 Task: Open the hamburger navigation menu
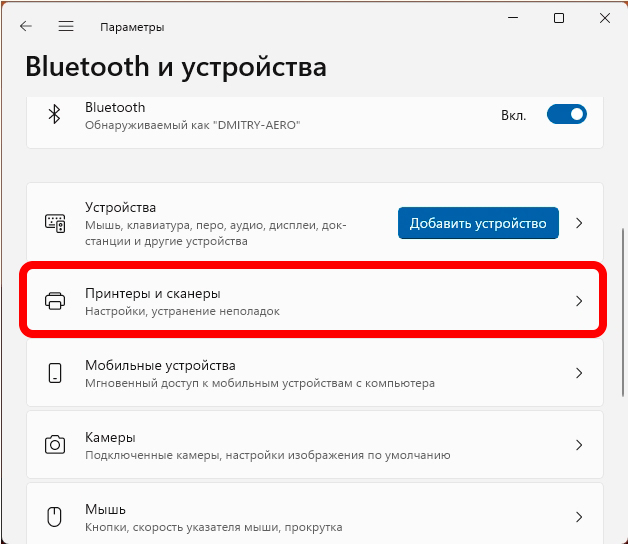[66, 26]
